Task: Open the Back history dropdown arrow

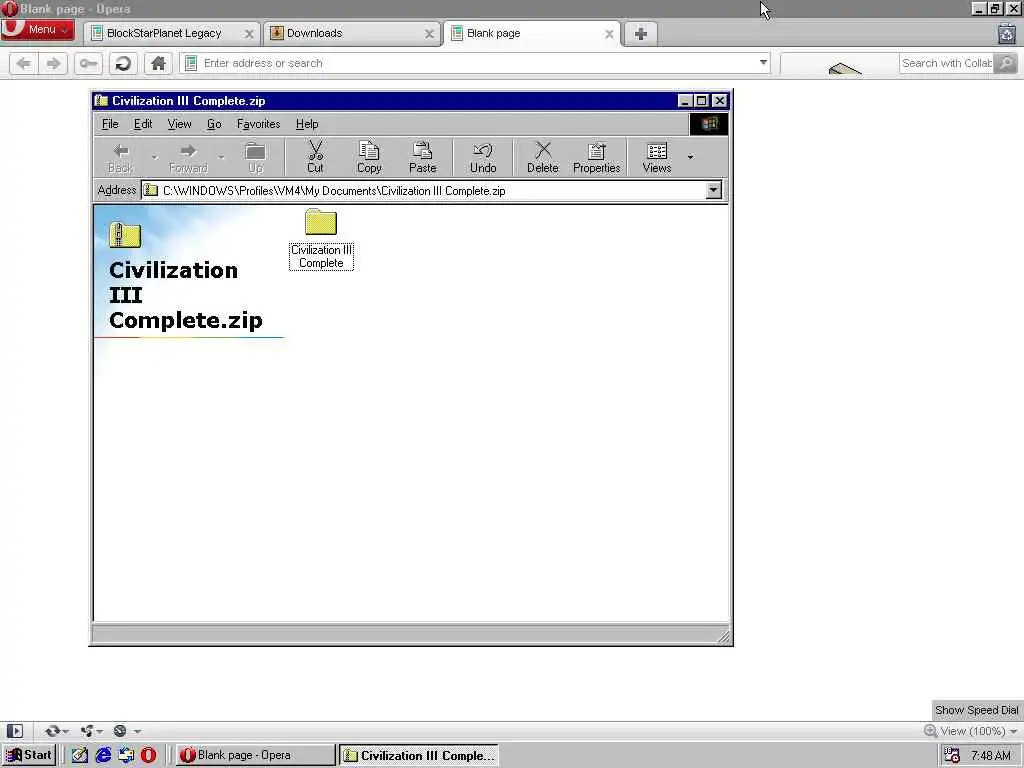Action: tap(155, 157)
